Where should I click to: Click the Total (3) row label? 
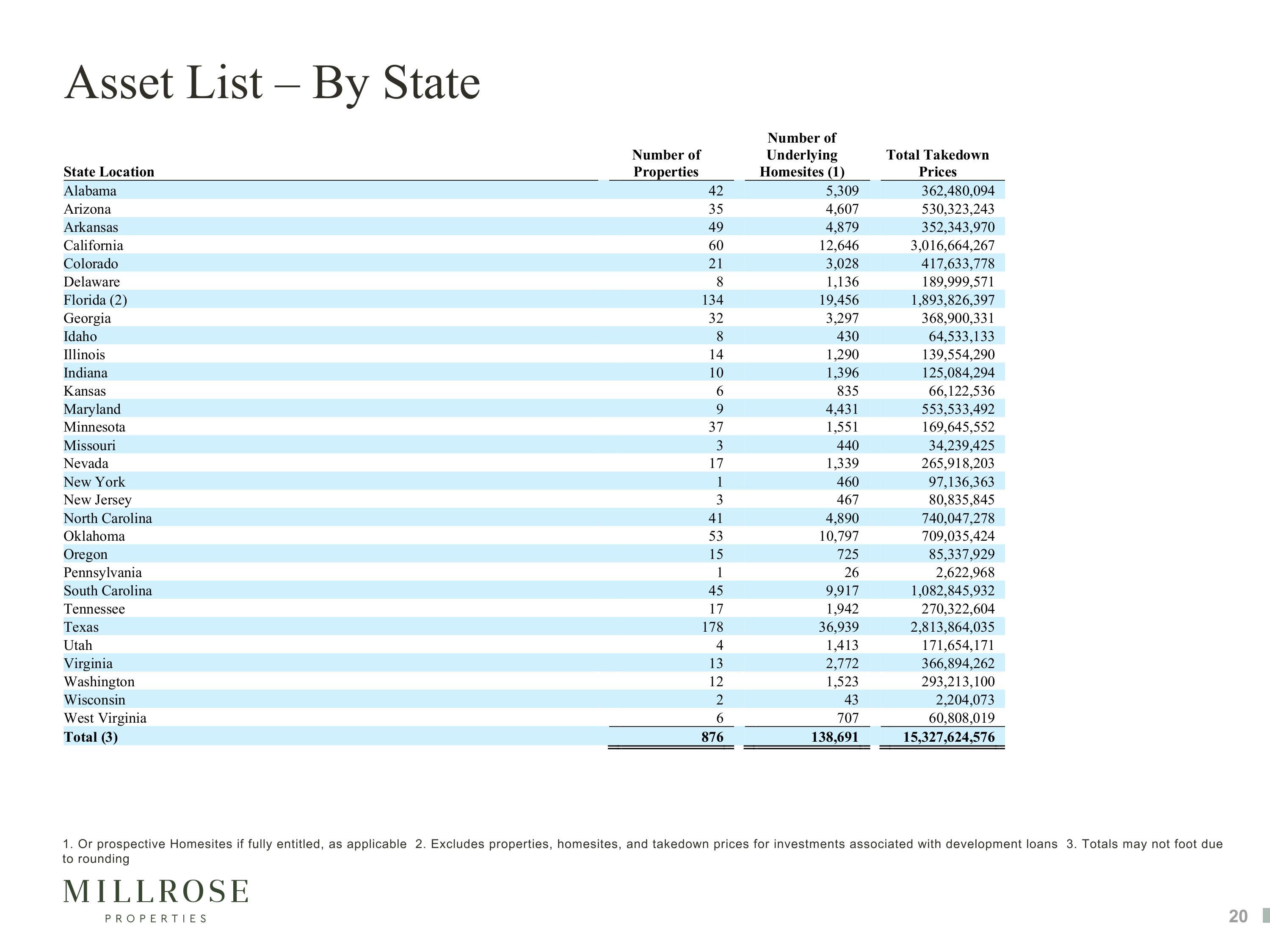pos(90,737)
